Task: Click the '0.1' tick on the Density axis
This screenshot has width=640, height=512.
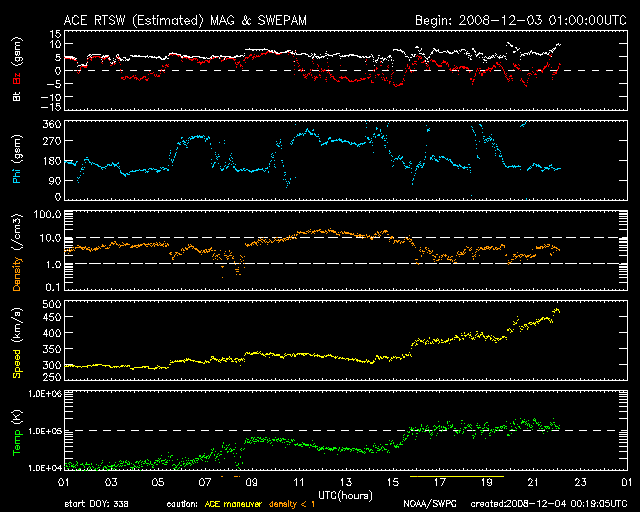Action: [53, 287]
